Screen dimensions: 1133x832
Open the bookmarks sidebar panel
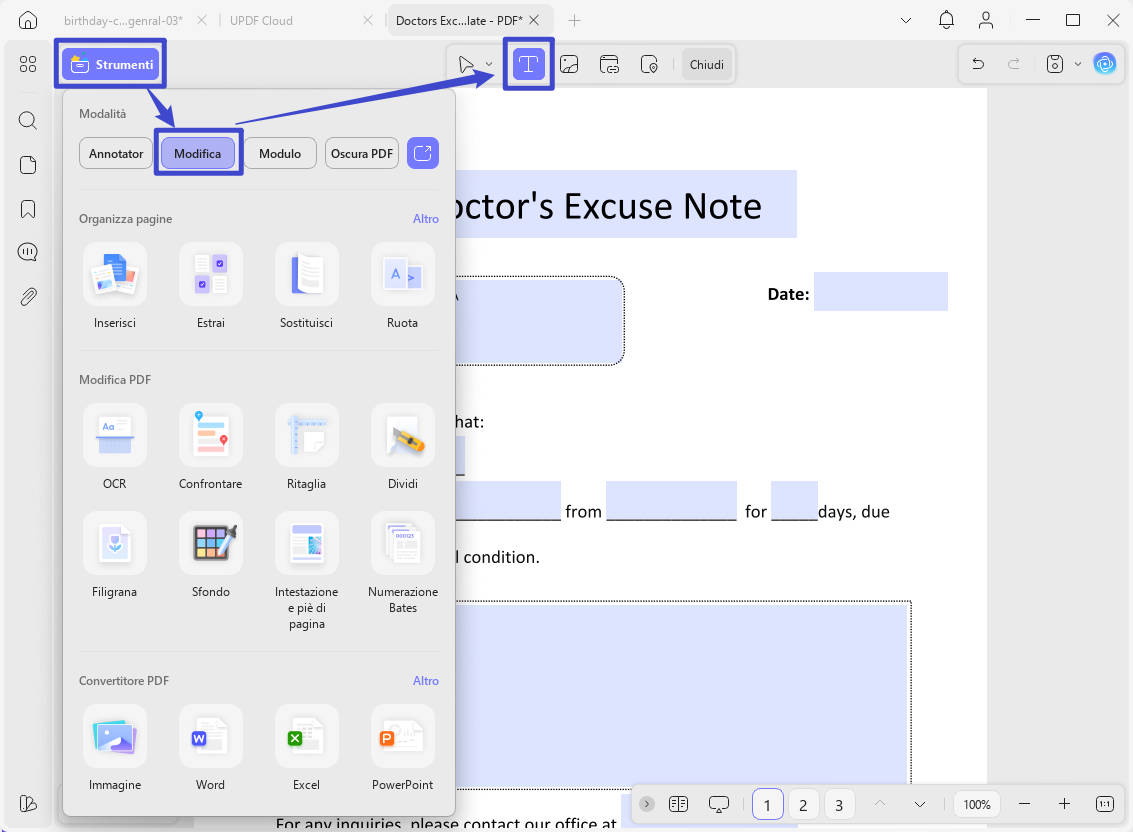[28, 209]
